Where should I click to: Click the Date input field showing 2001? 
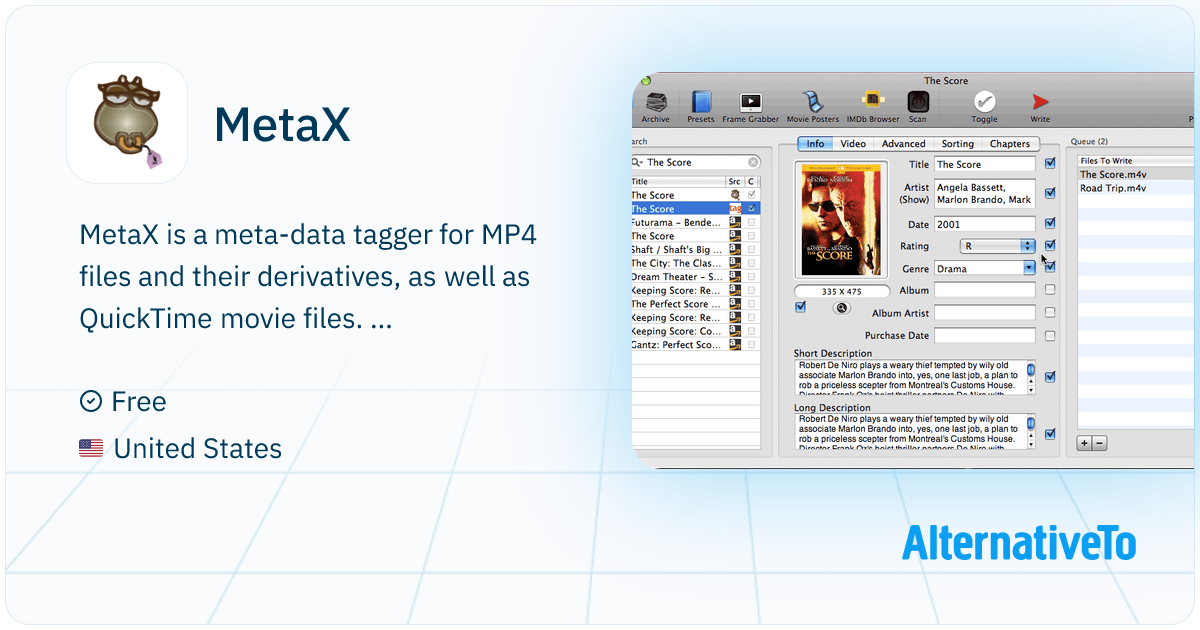(985, 224)
